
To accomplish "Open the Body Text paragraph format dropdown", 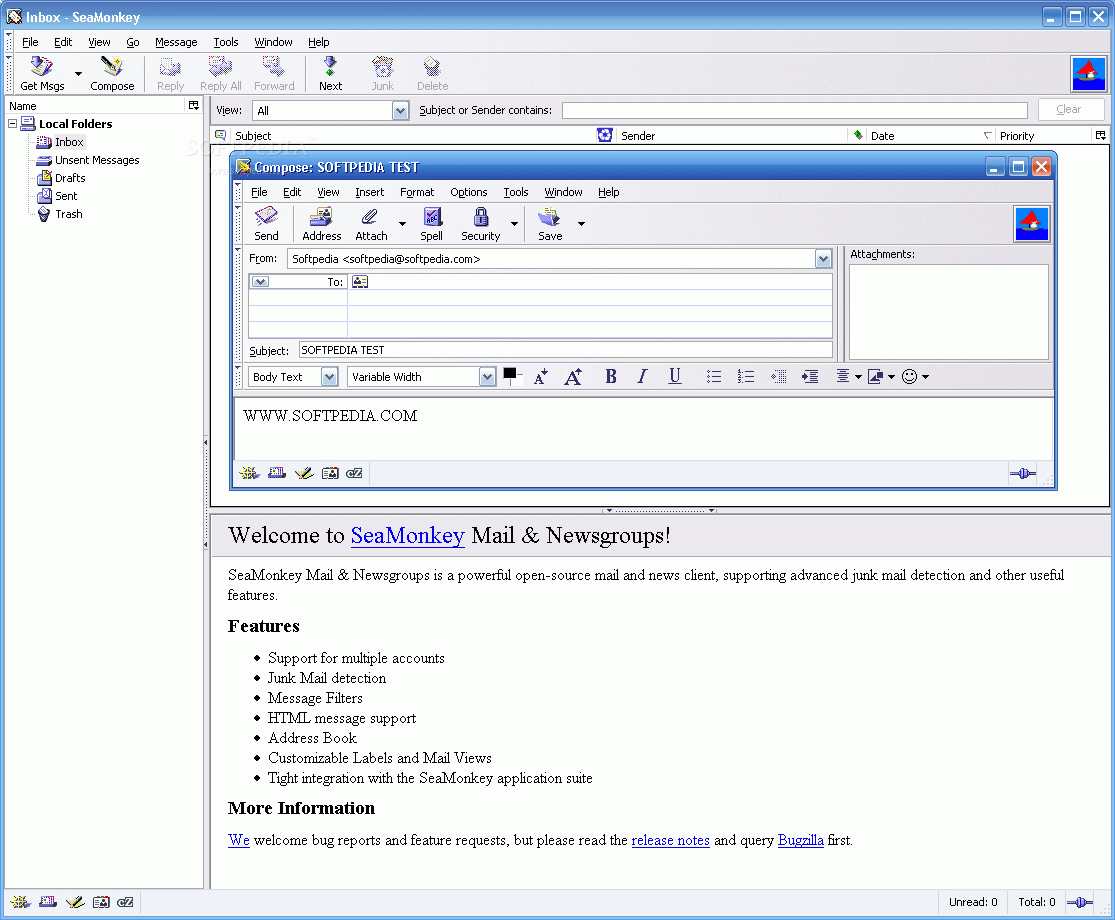I will click(293, 377).
